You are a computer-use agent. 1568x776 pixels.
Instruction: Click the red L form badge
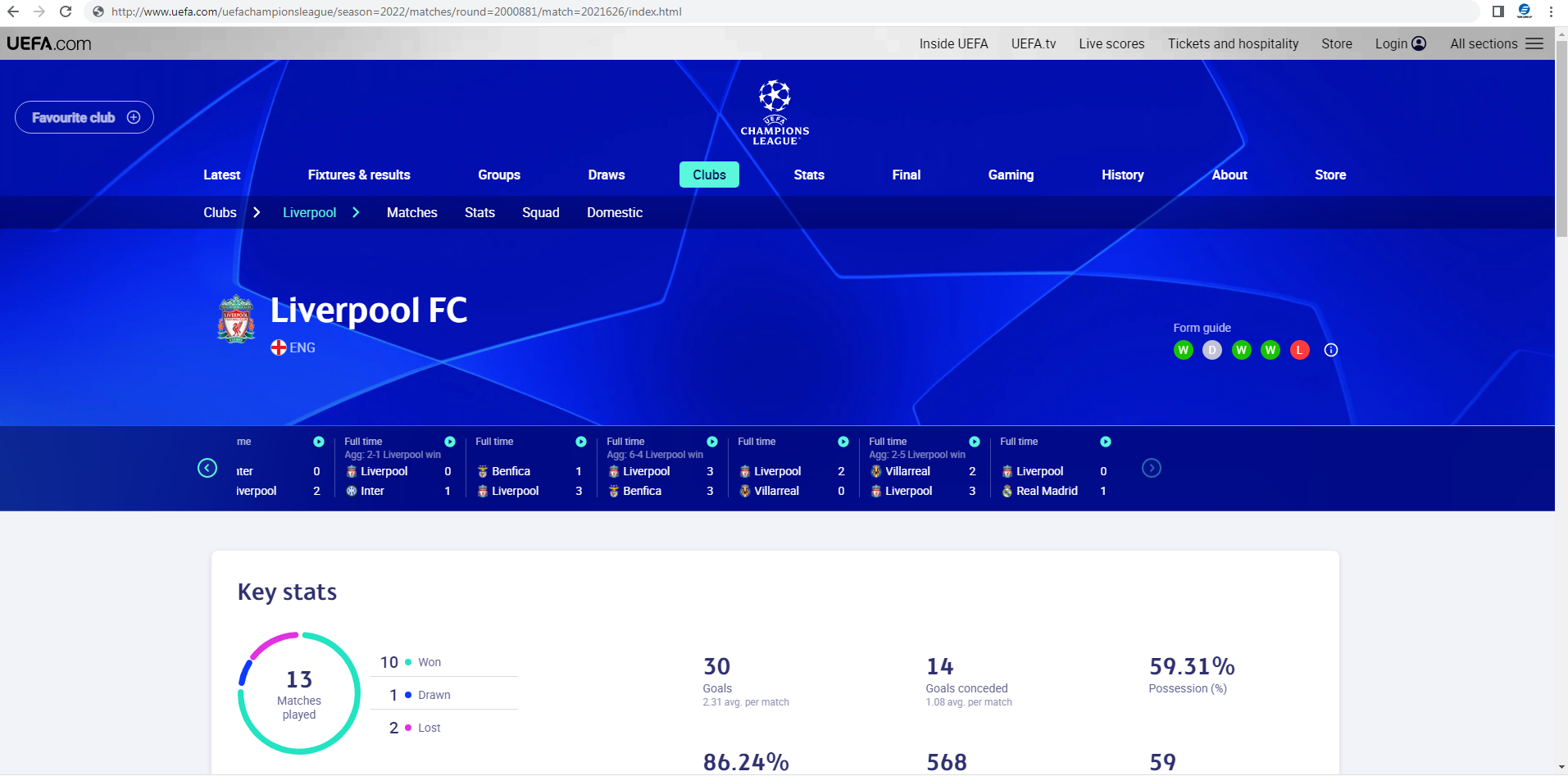click(x=1300, y=350)
